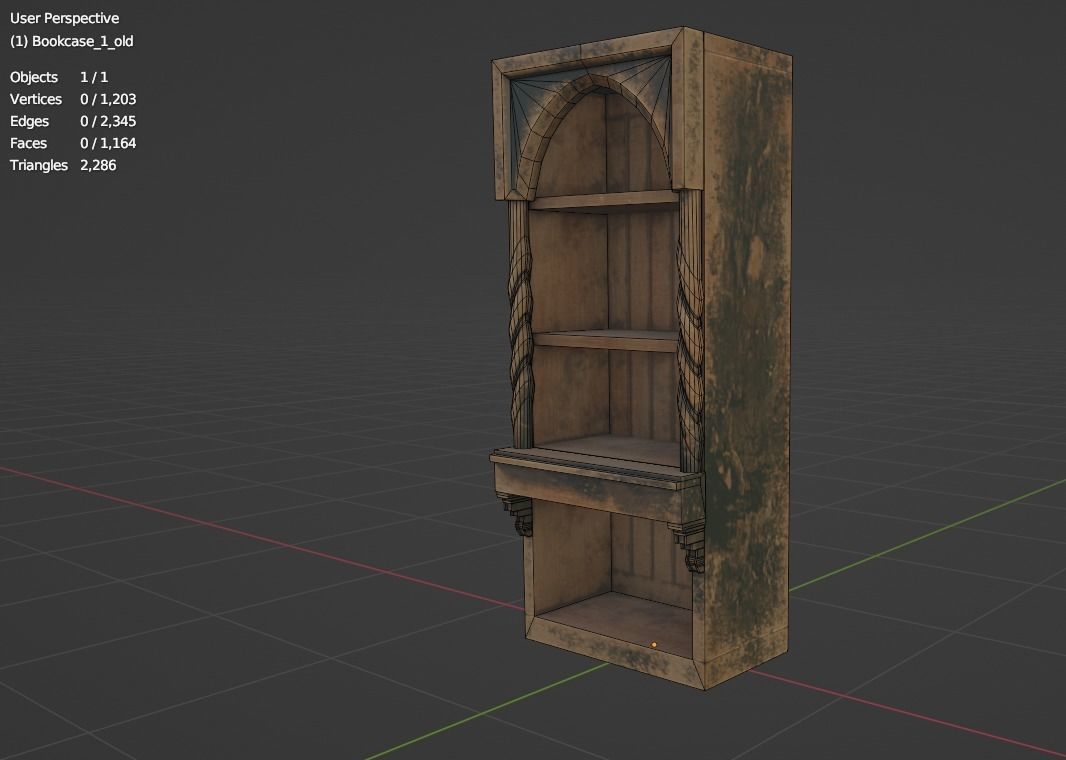Click the "Triangles 2,286" statistic

coord(63,165)
